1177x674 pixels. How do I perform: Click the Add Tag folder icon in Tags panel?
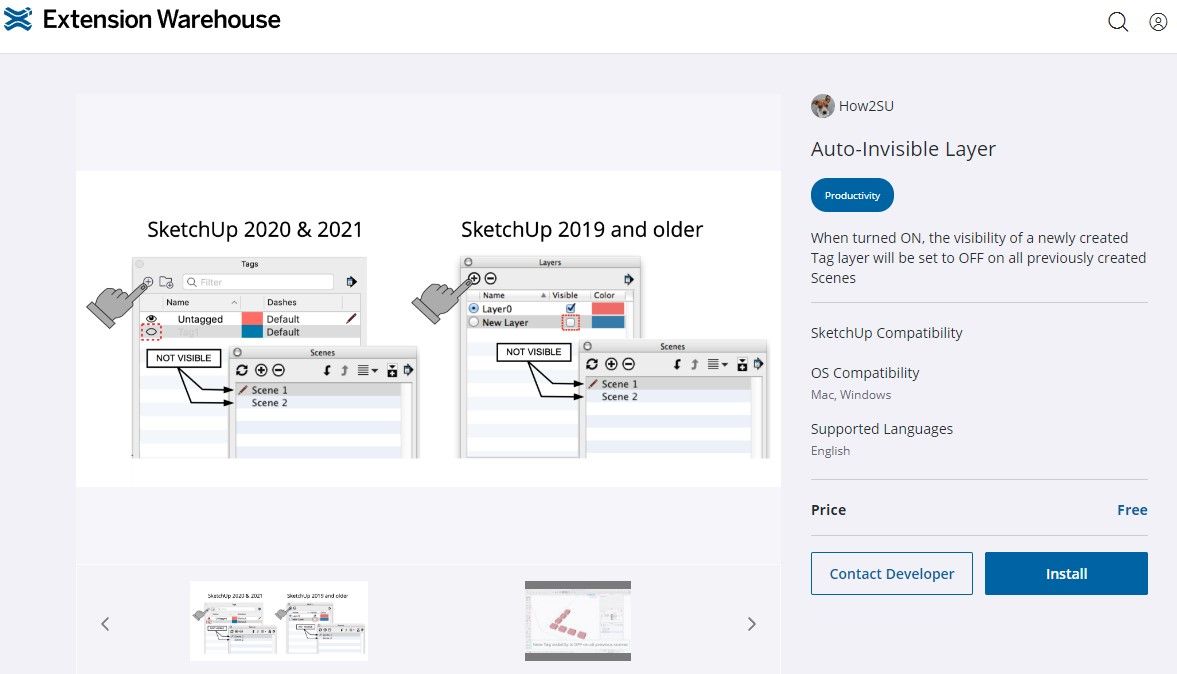[x=166, y=283]
